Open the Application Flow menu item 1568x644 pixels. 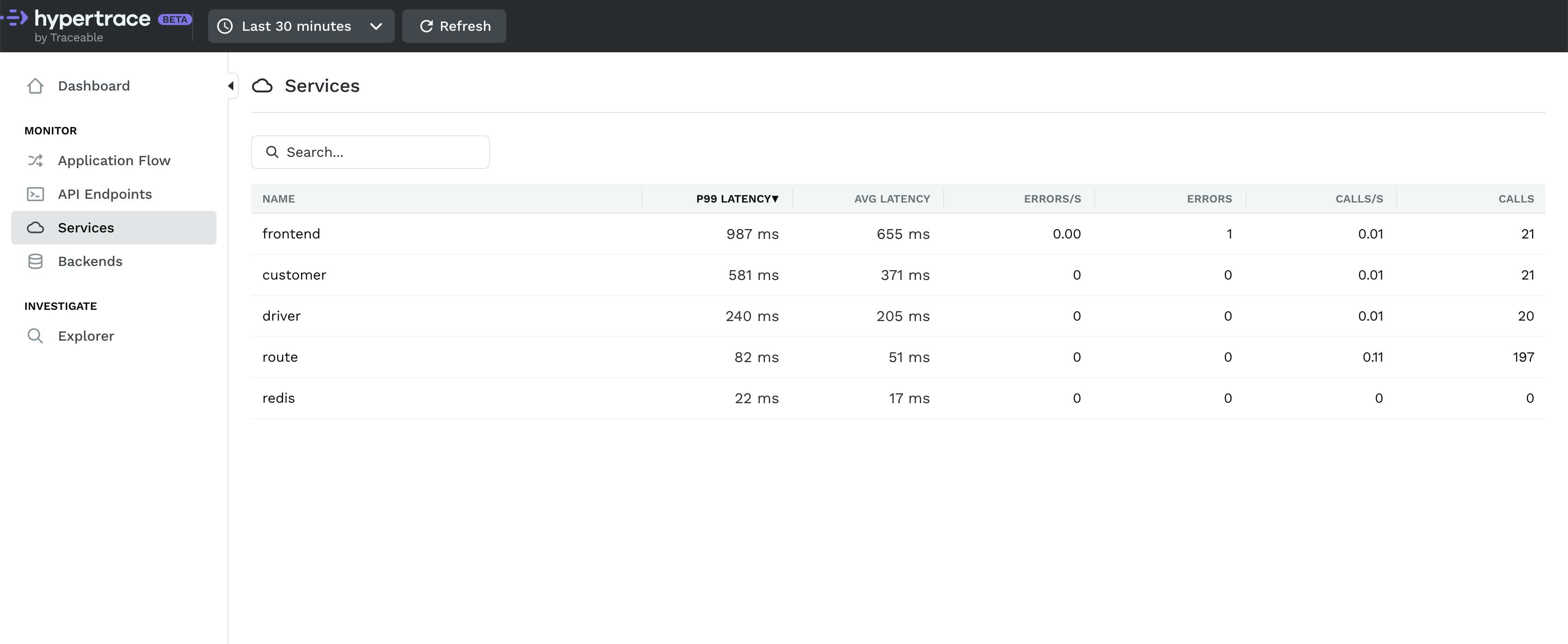pyautogui.click(x=114, y=161)
